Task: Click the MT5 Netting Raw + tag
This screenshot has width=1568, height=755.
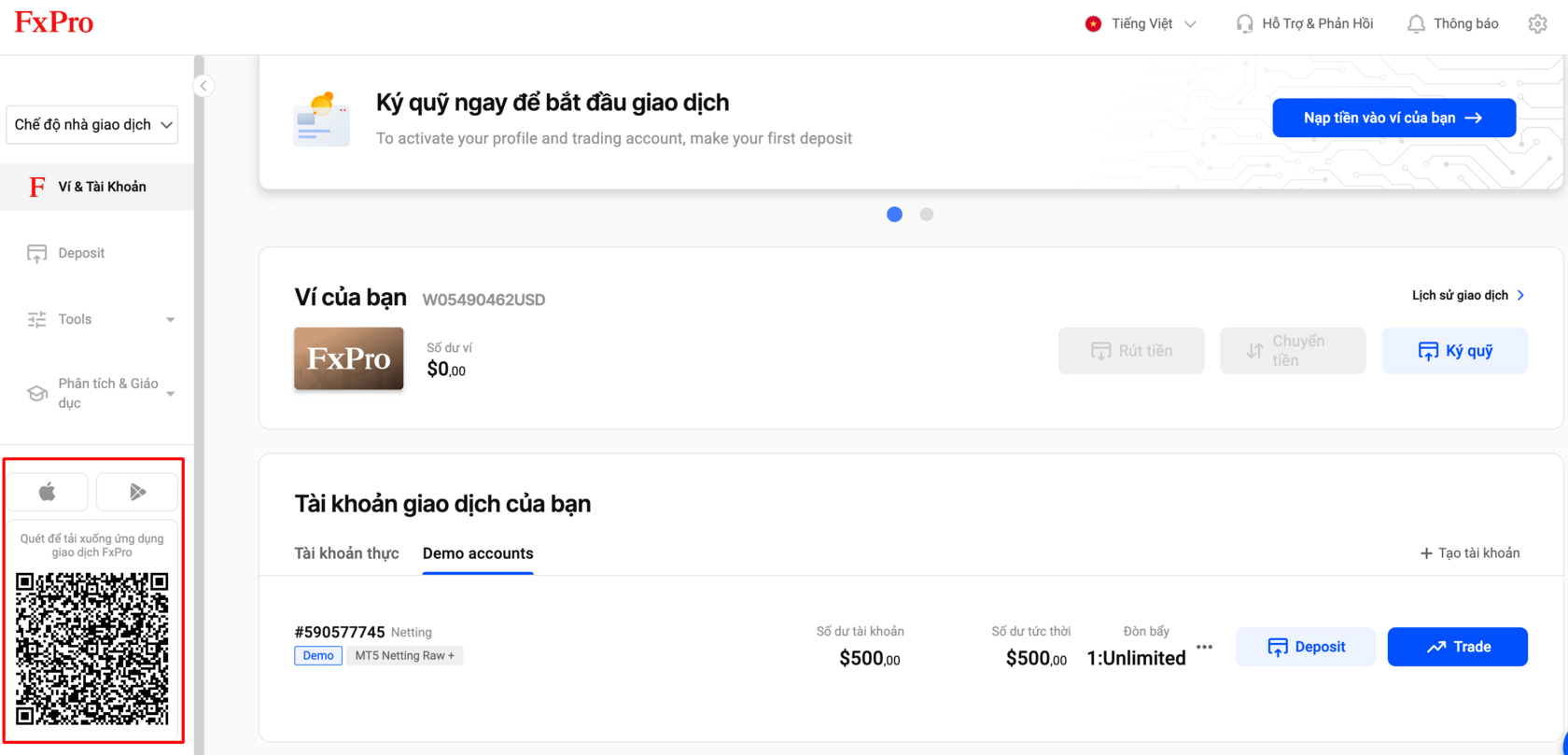Action: coord(405,656)
